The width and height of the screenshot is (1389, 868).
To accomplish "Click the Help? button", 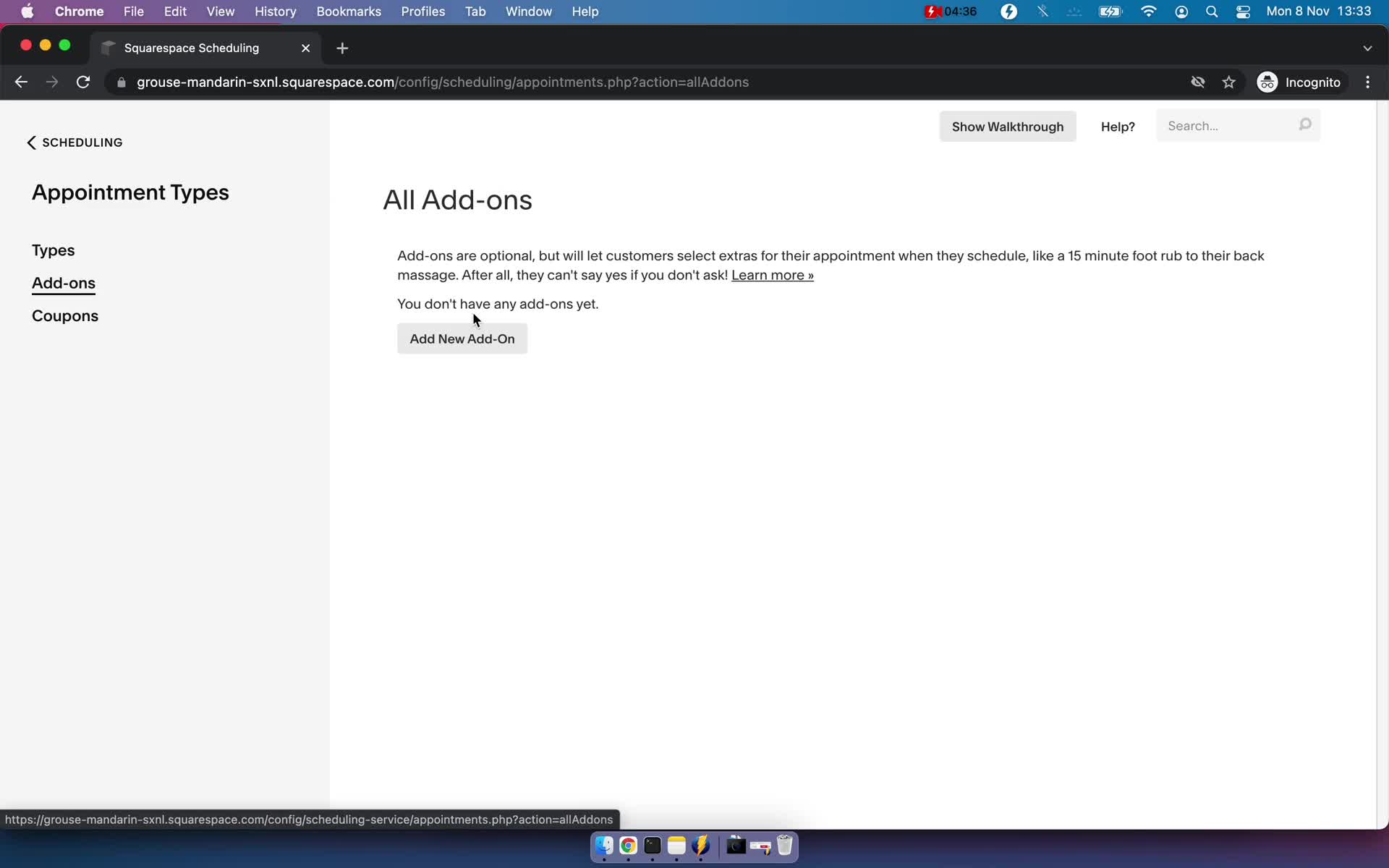I will coord(1118,126).
